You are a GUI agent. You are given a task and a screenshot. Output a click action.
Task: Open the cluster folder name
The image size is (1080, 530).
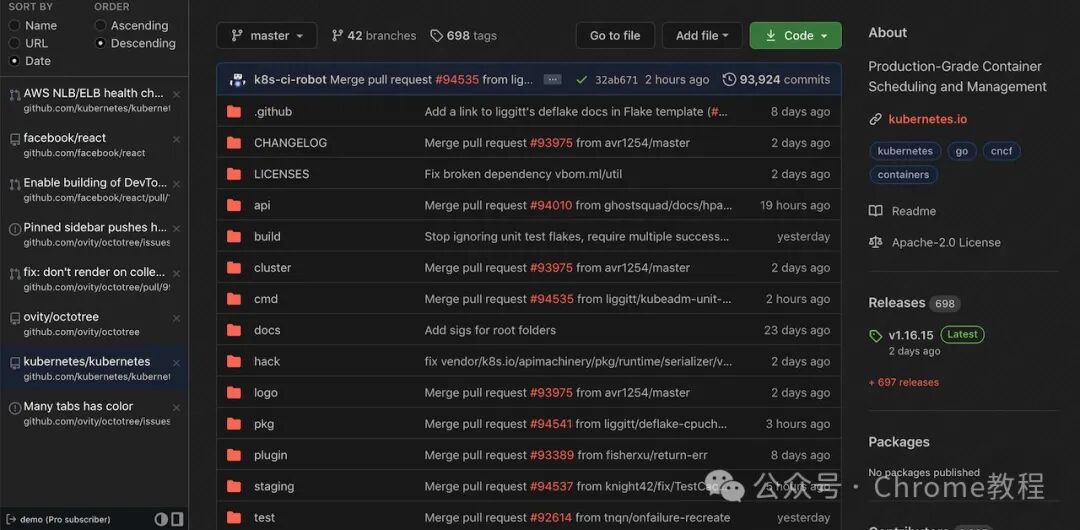[273, 267]
